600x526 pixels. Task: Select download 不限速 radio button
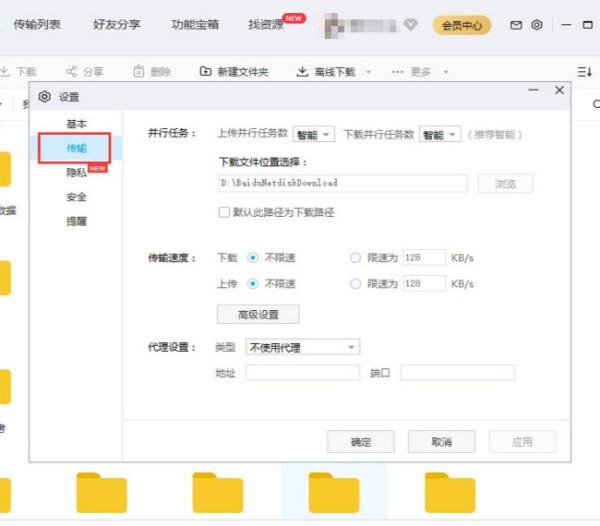253,258
